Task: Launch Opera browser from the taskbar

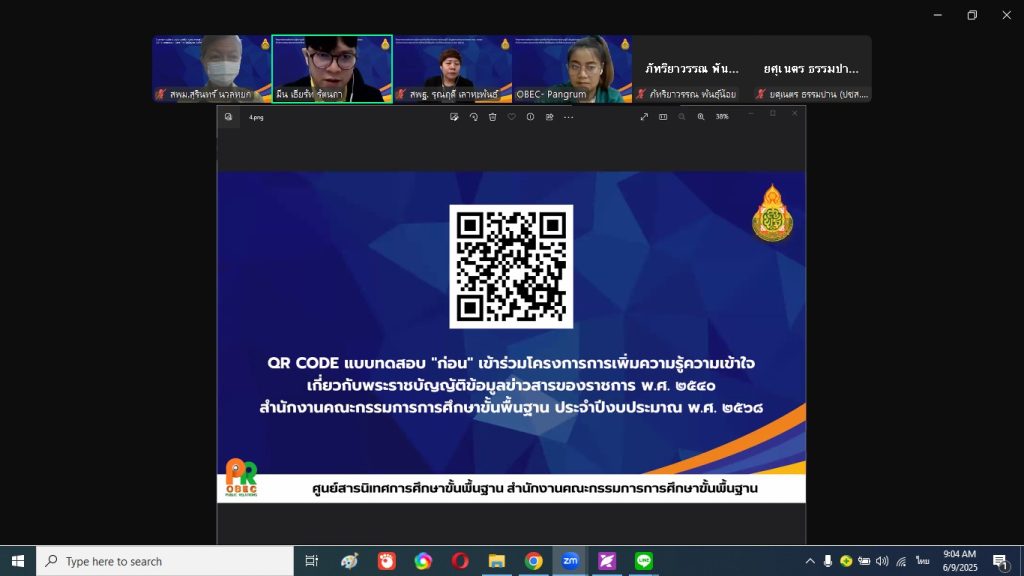Action: pos(460,561)
